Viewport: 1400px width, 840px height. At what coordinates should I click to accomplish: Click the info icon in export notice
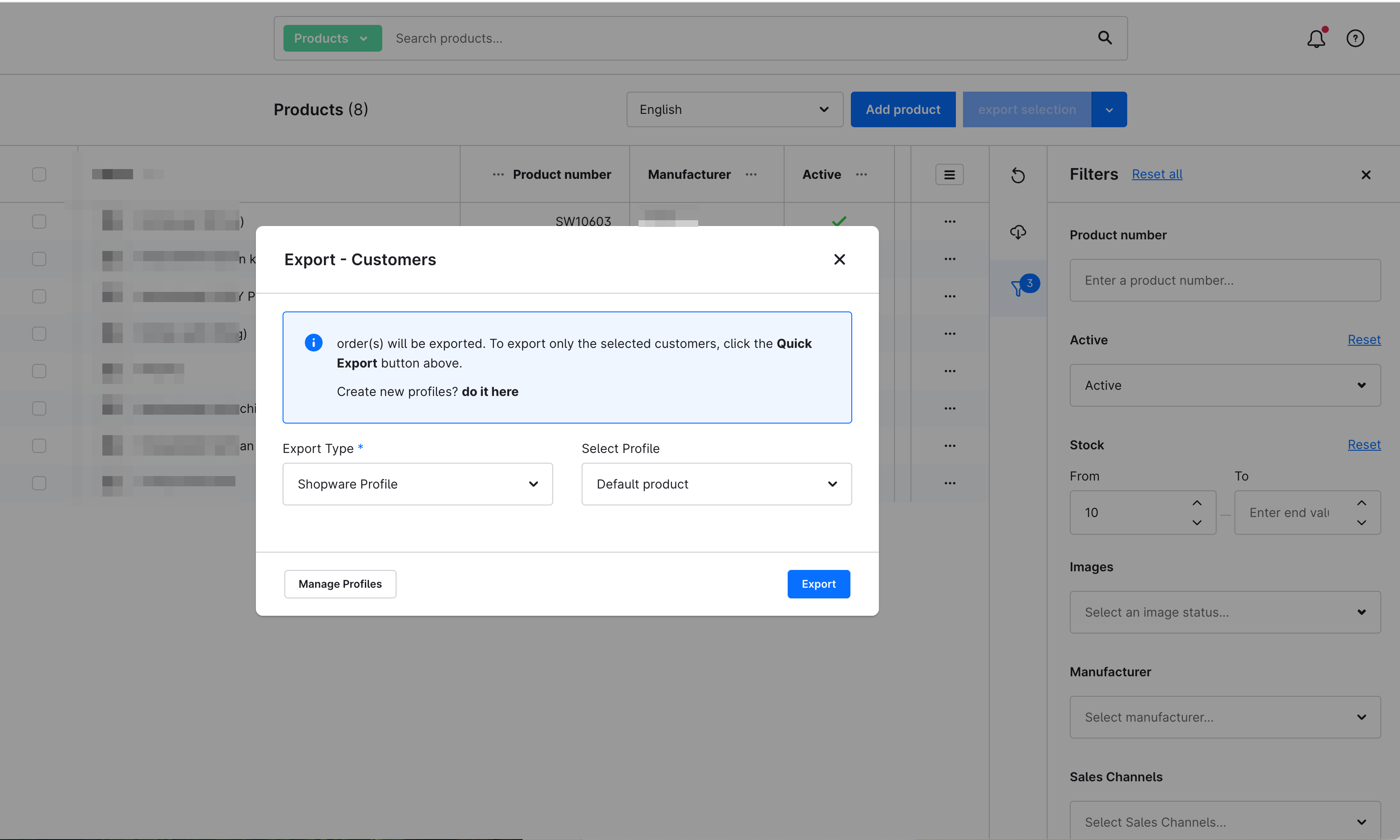[x=313, y=343]
